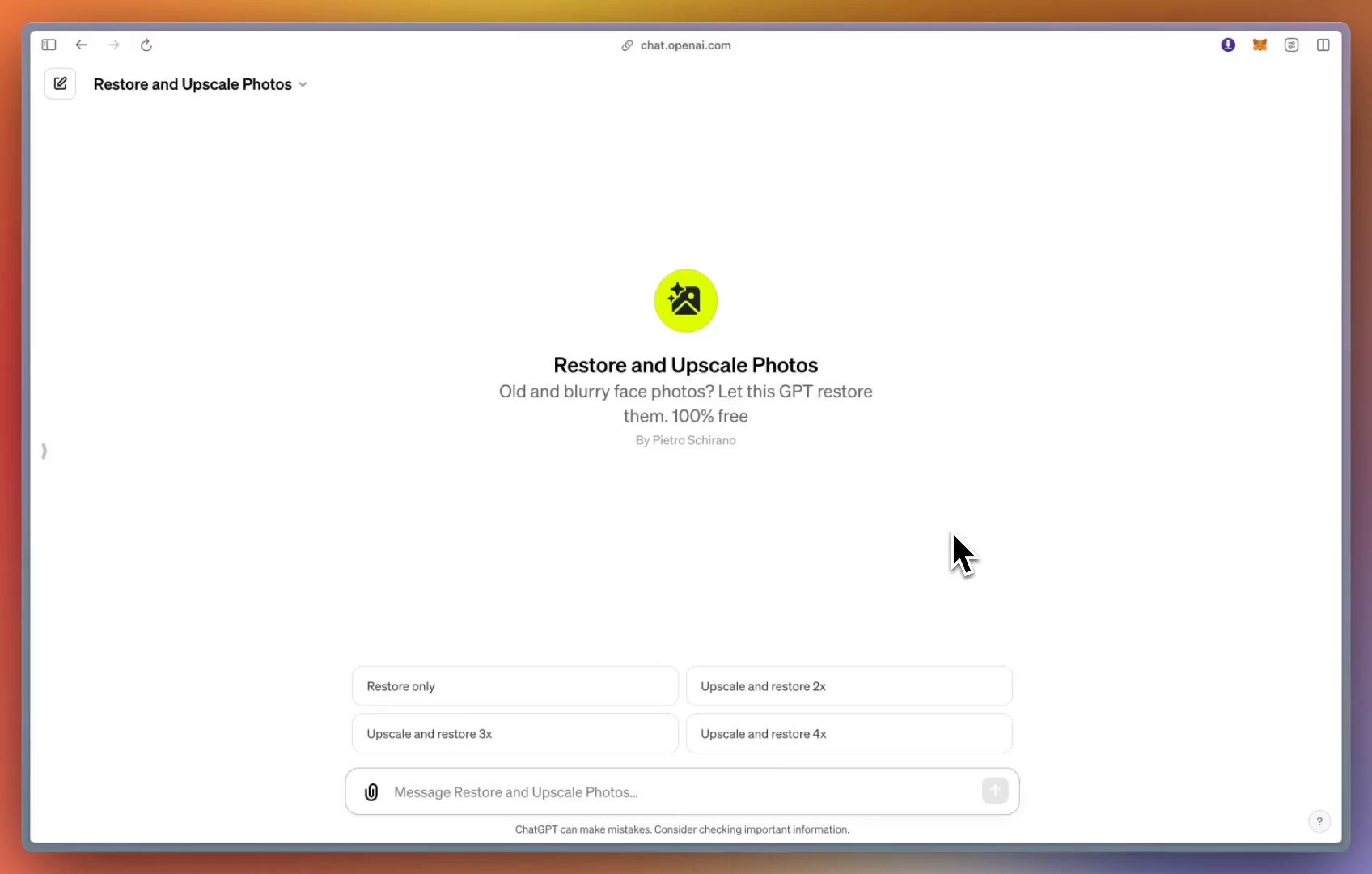Select the chat.openai.com address bar

[685, 45]
